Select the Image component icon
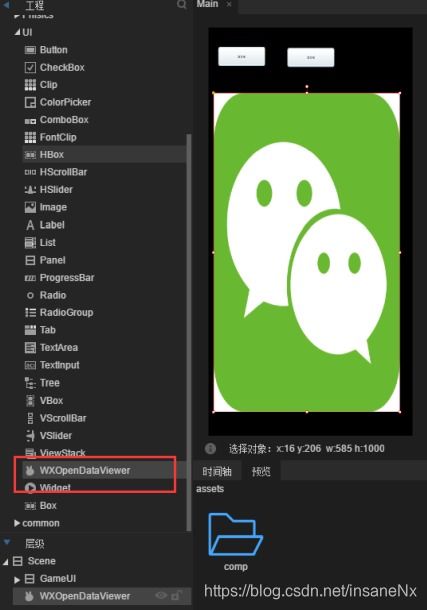This screenshot has height=610, width=427. [x=30, y=207]
